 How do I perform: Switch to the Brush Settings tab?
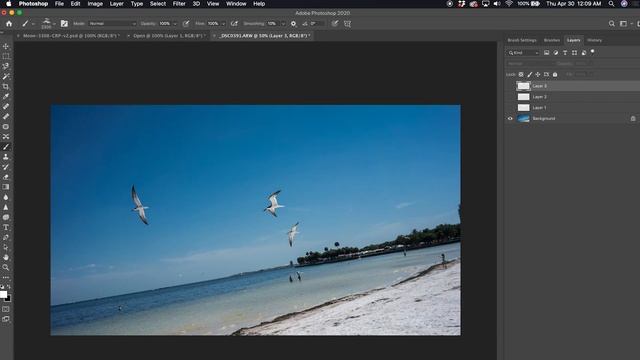[x=522, y=40]
